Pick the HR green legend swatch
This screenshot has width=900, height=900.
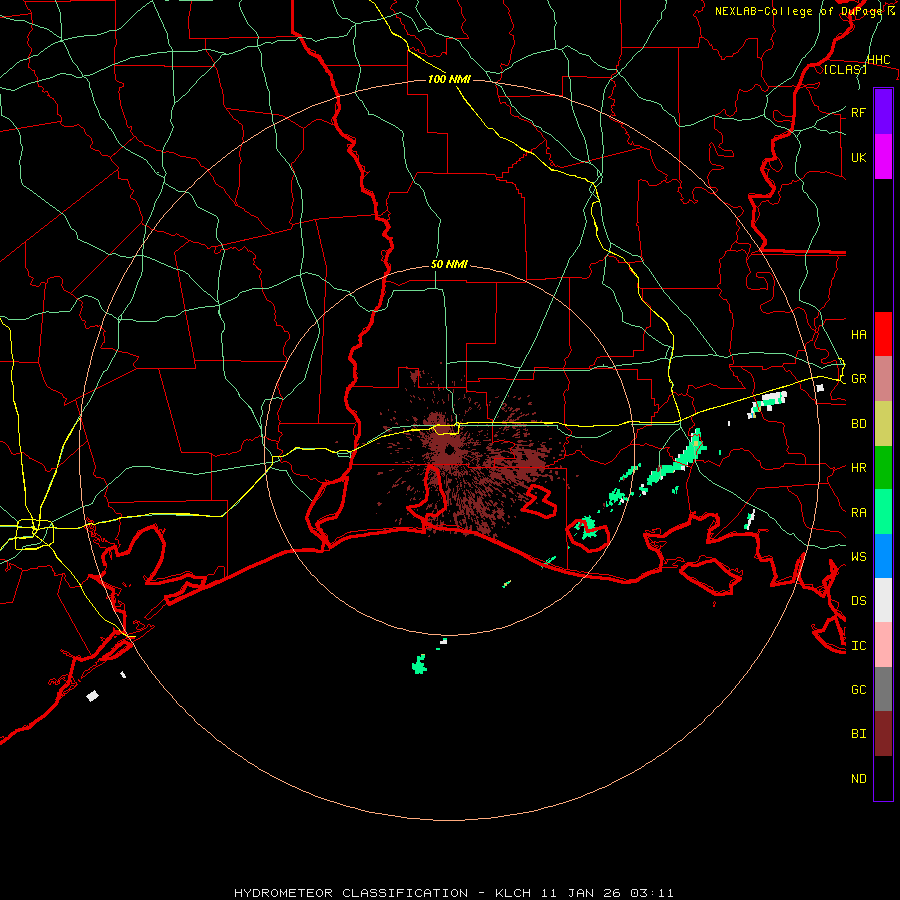click(883, 468)
